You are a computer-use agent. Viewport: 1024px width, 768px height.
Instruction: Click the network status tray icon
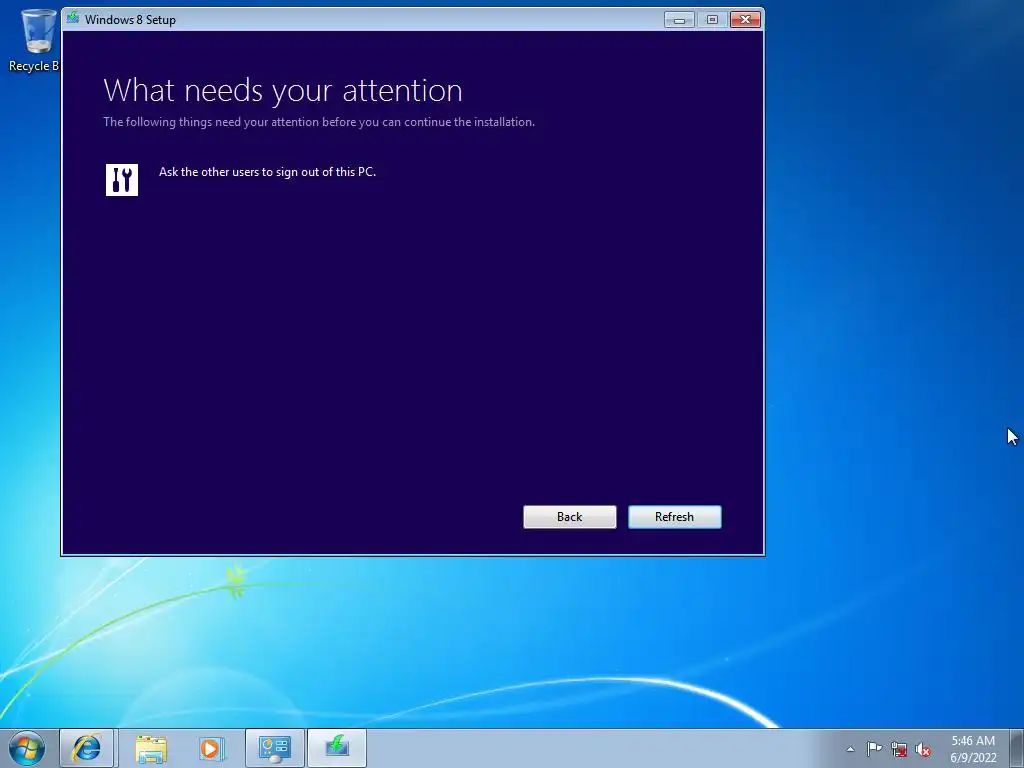[899, 749]
